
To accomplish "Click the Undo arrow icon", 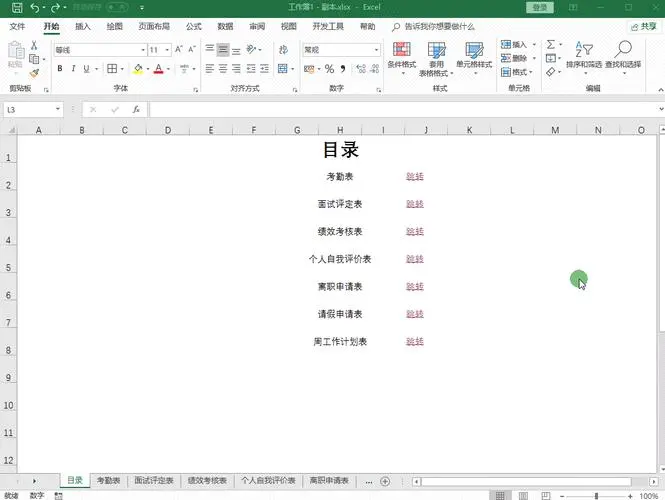I will [35, 7].
